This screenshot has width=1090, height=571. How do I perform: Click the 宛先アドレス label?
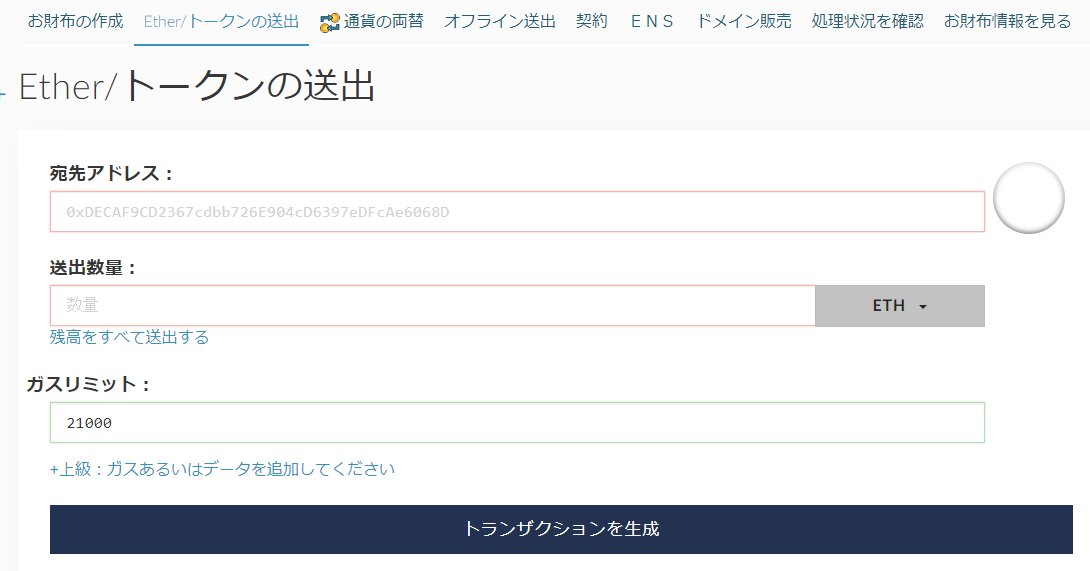click(x=111, y=173)
